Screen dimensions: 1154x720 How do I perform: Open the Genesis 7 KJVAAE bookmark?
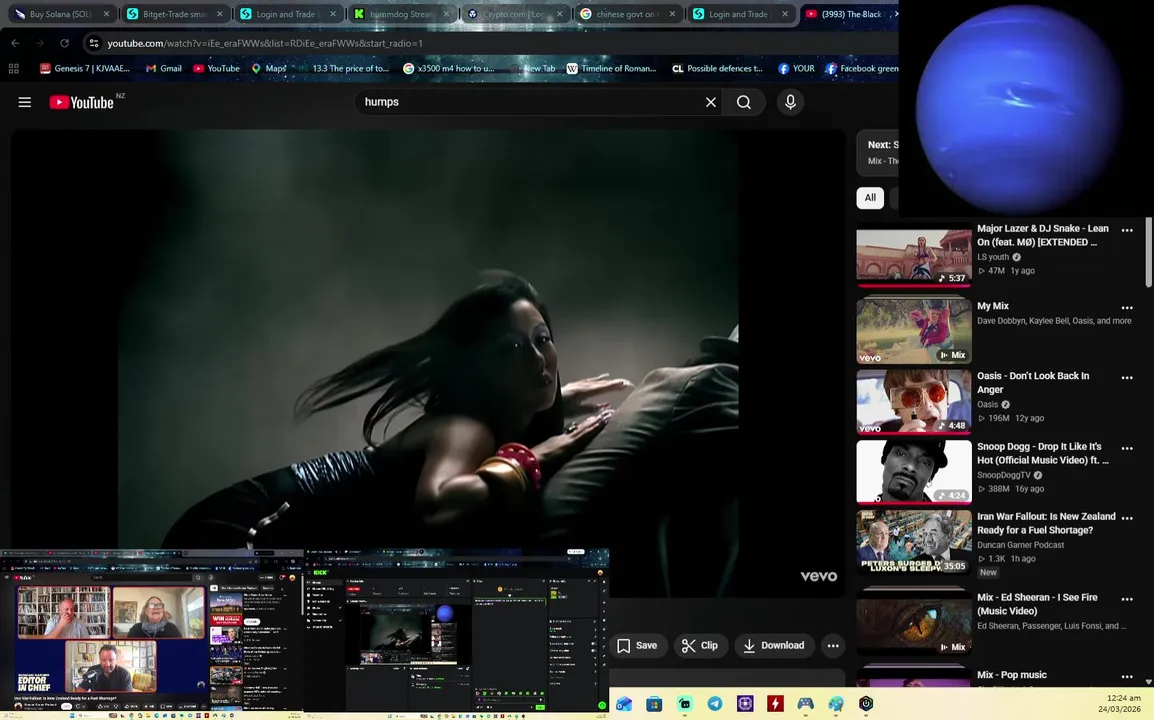85,68
